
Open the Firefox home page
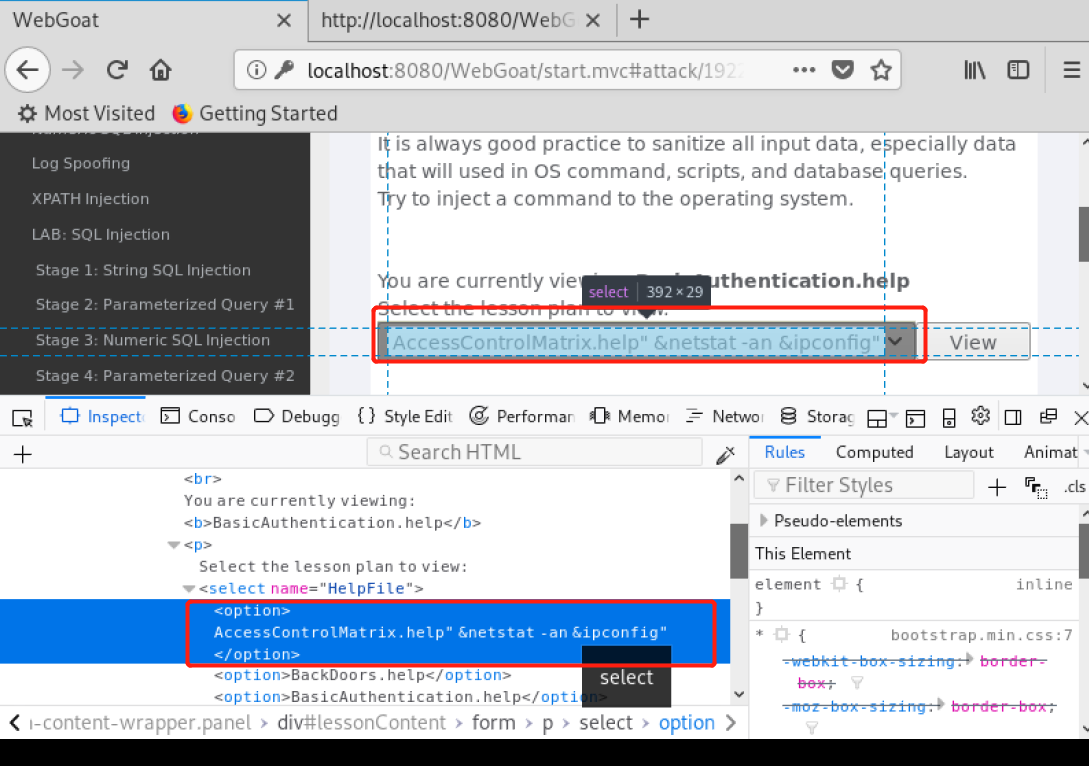(160, 70)
